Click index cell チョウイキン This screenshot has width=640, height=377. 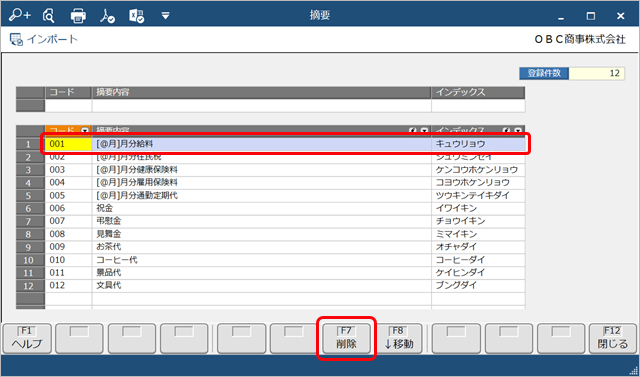(x=478, y=221)
